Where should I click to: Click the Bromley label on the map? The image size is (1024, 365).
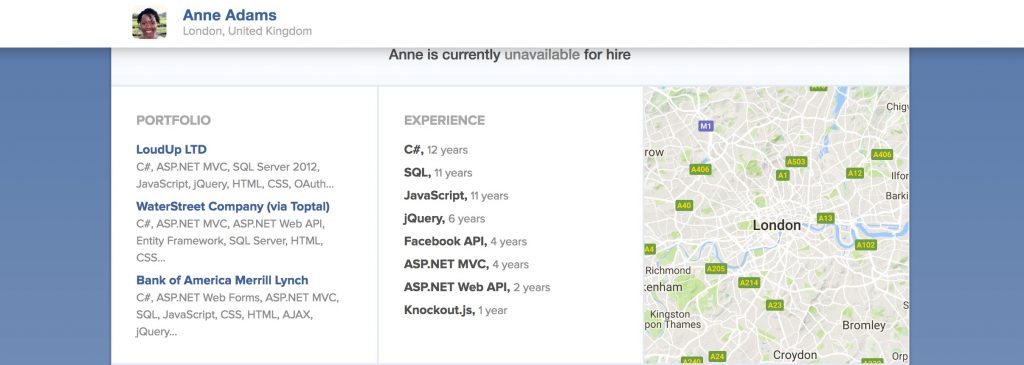864,325
